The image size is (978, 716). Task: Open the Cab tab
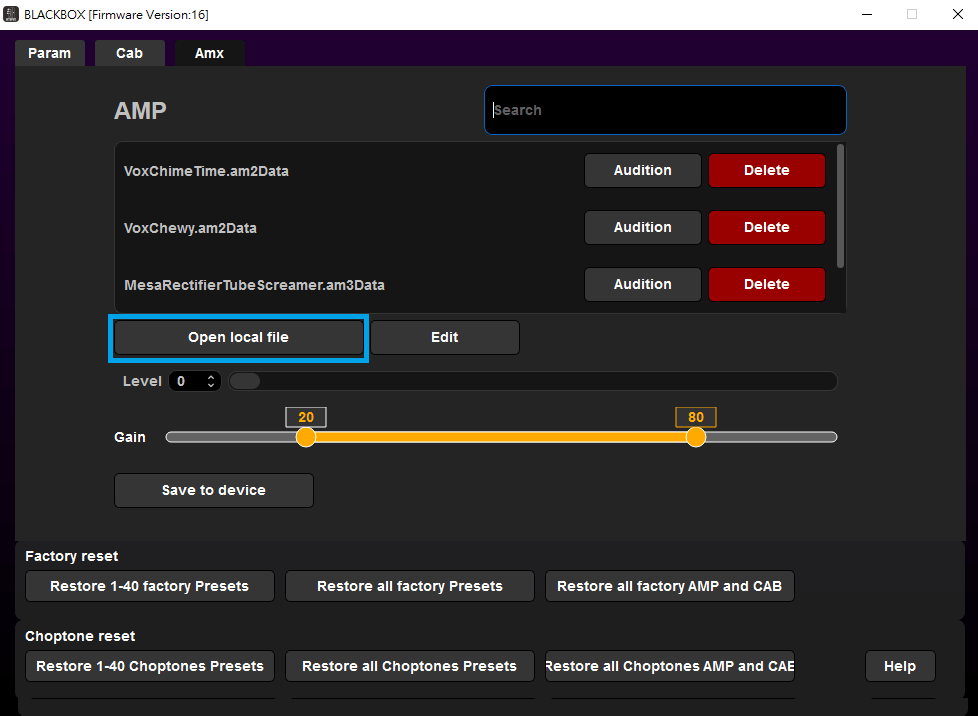click(x=129, y=53)
